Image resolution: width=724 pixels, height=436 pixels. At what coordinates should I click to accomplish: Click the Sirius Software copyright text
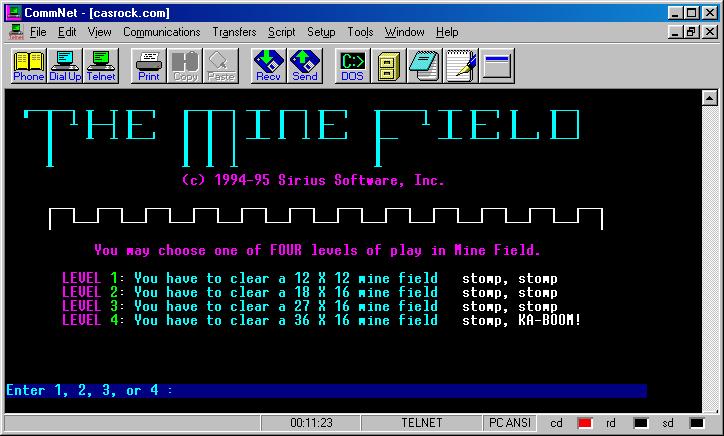313,180
